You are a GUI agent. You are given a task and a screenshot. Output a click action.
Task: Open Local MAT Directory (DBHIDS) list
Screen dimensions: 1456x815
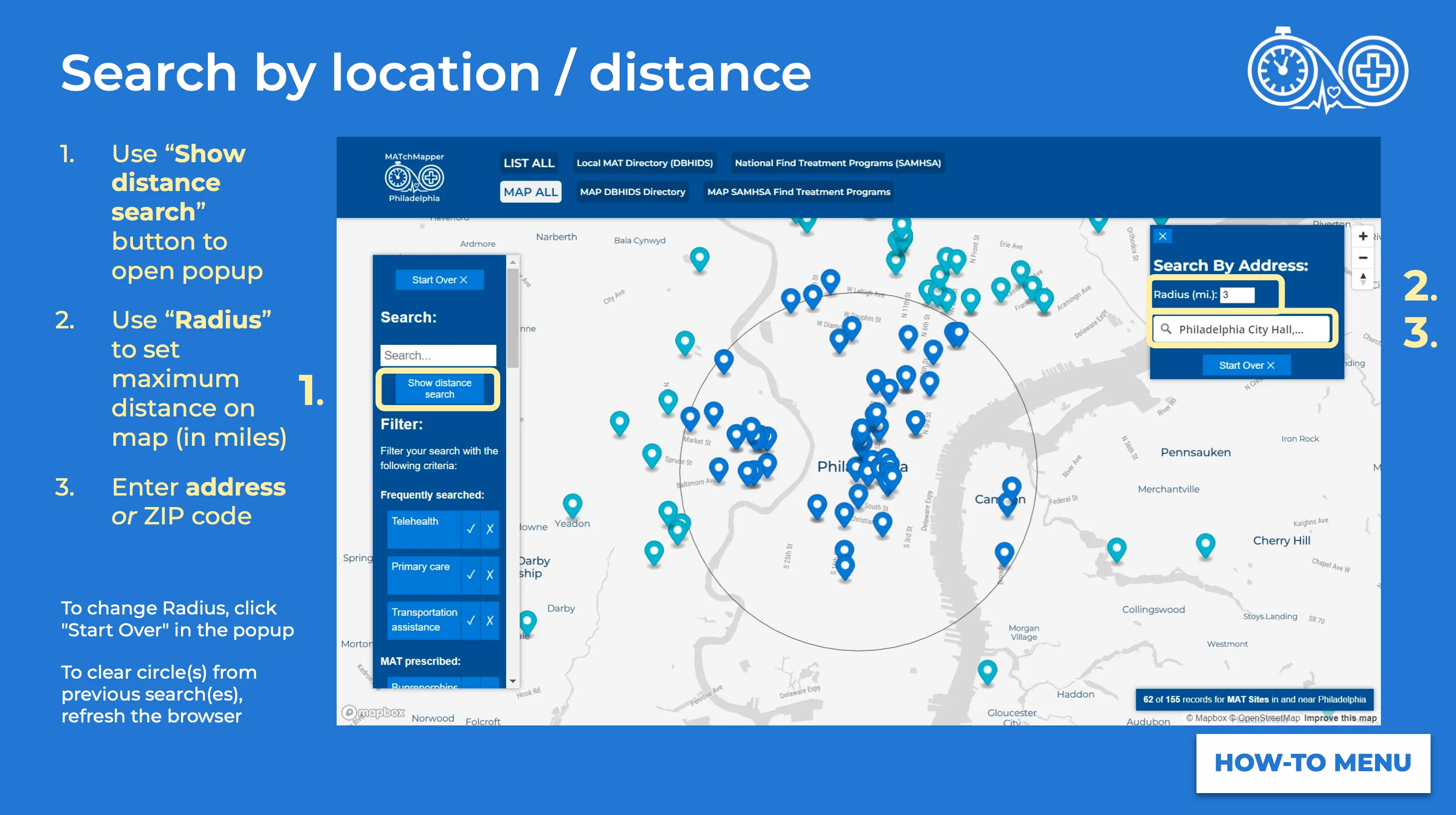click(x=644, y=163)
